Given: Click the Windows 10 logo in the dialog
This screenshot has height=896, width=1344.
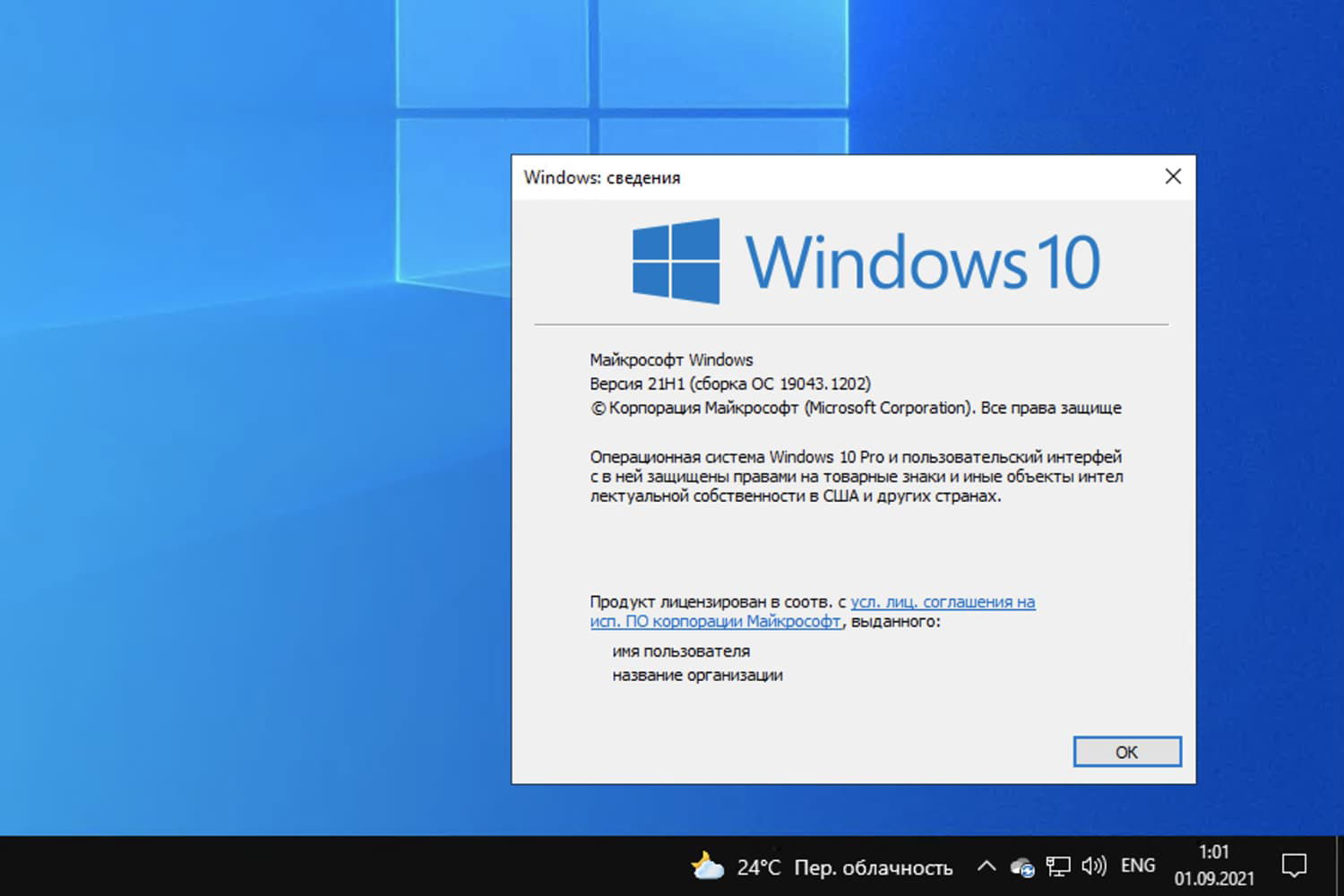Looking at the screenshot, I should pyautogui.click(x=923, y=260).
